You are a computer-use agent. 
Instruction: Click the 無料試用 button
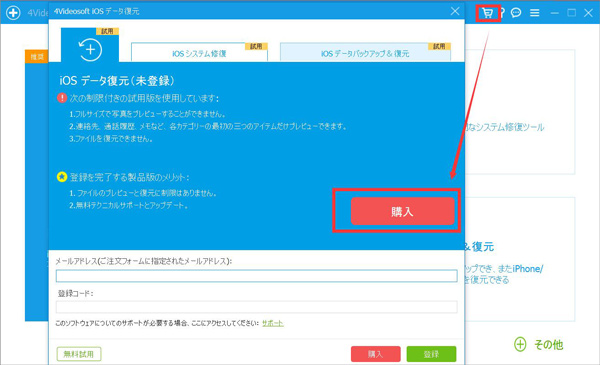coord(79,354)
